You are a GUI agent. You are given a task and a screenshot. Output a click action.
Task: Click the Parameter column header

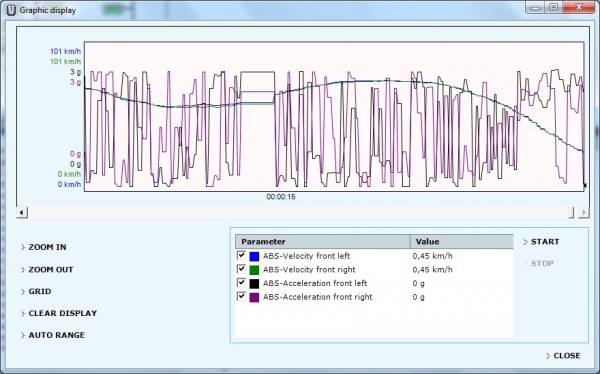click(x=323, y=242)
